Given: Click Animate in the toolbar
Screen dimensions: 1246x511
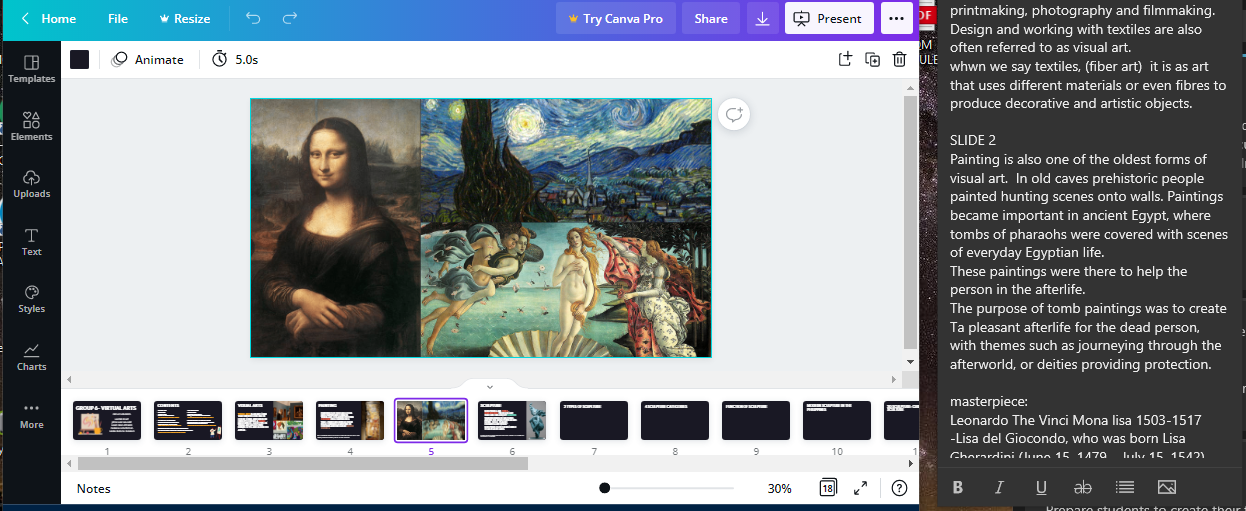Looking at the screenshot, I should coord(148,59).
